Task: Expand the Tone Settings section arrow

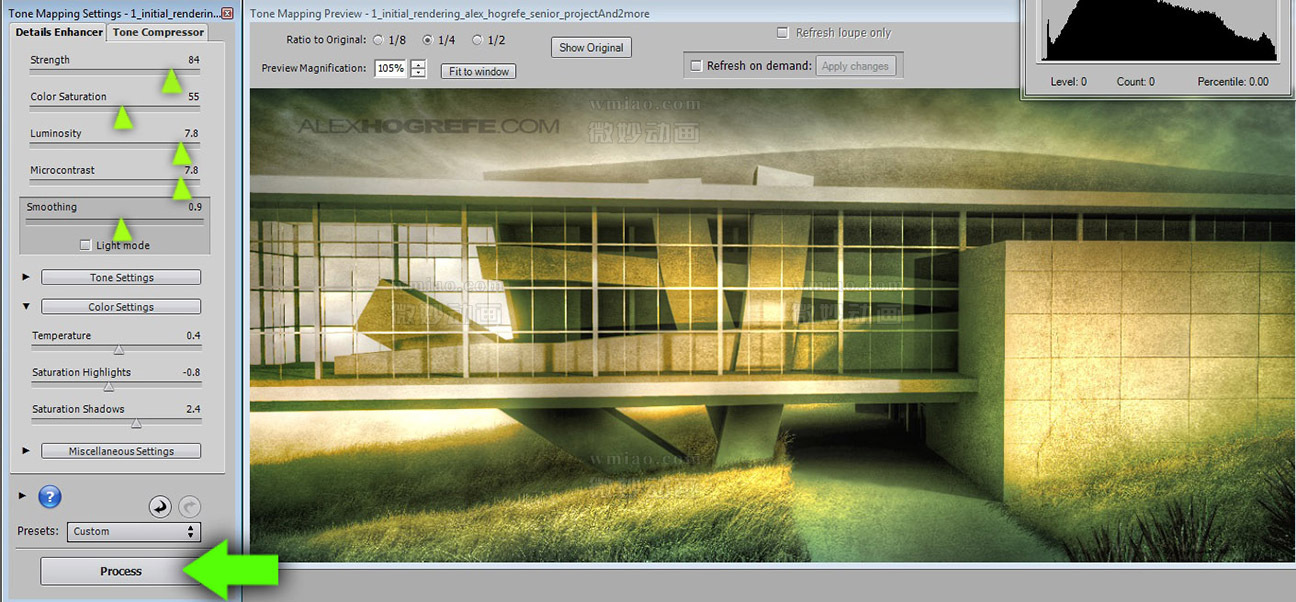Action: tap(26, 277)
